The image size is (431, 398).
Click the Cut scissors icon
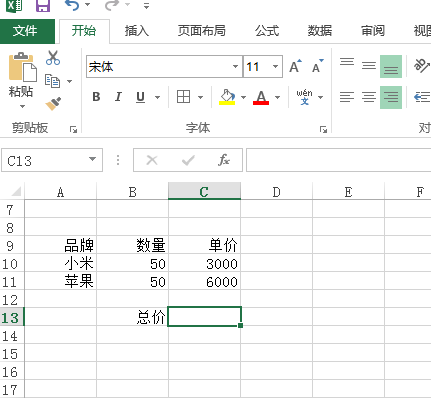pyautogui.click(x=53, y=57)
